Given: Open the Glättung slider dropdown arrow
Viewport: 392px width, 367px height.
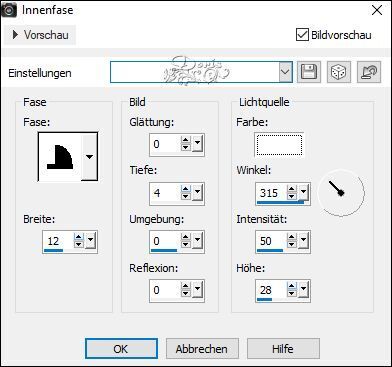Looking at the screenshot, I should coord(197,143).
